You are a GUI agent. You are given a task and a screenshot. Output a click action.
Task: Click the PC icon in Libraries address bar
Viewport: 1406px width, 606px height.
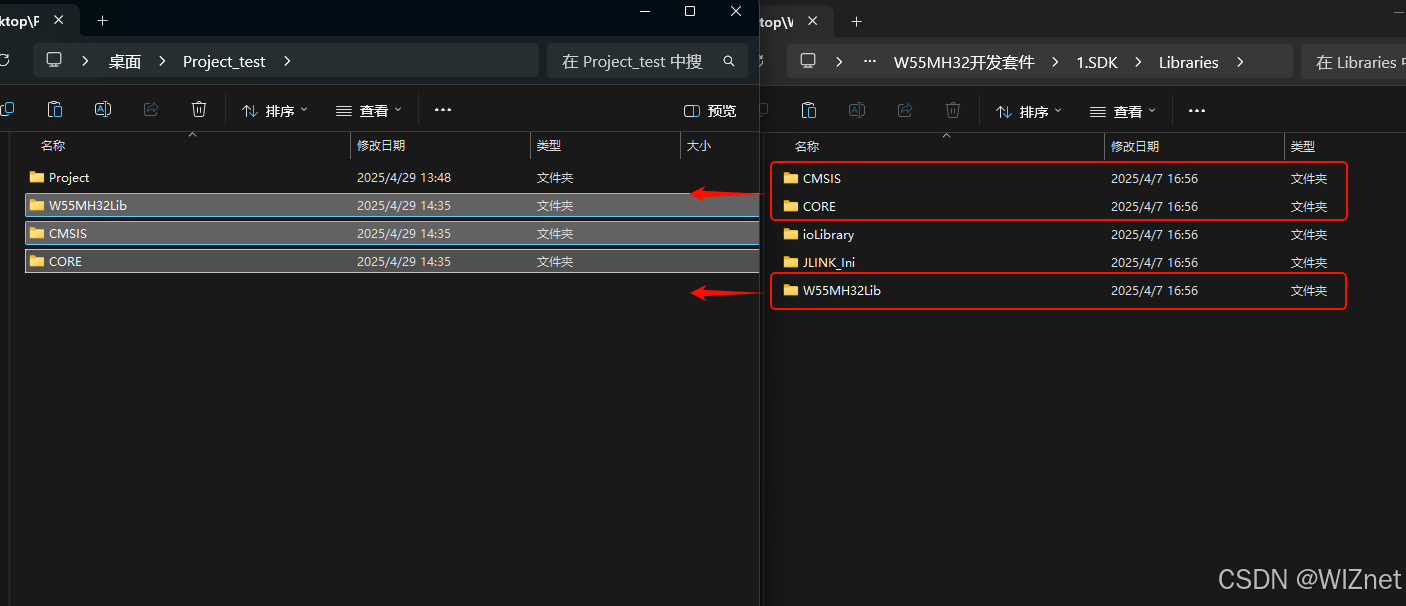point(808,61)
